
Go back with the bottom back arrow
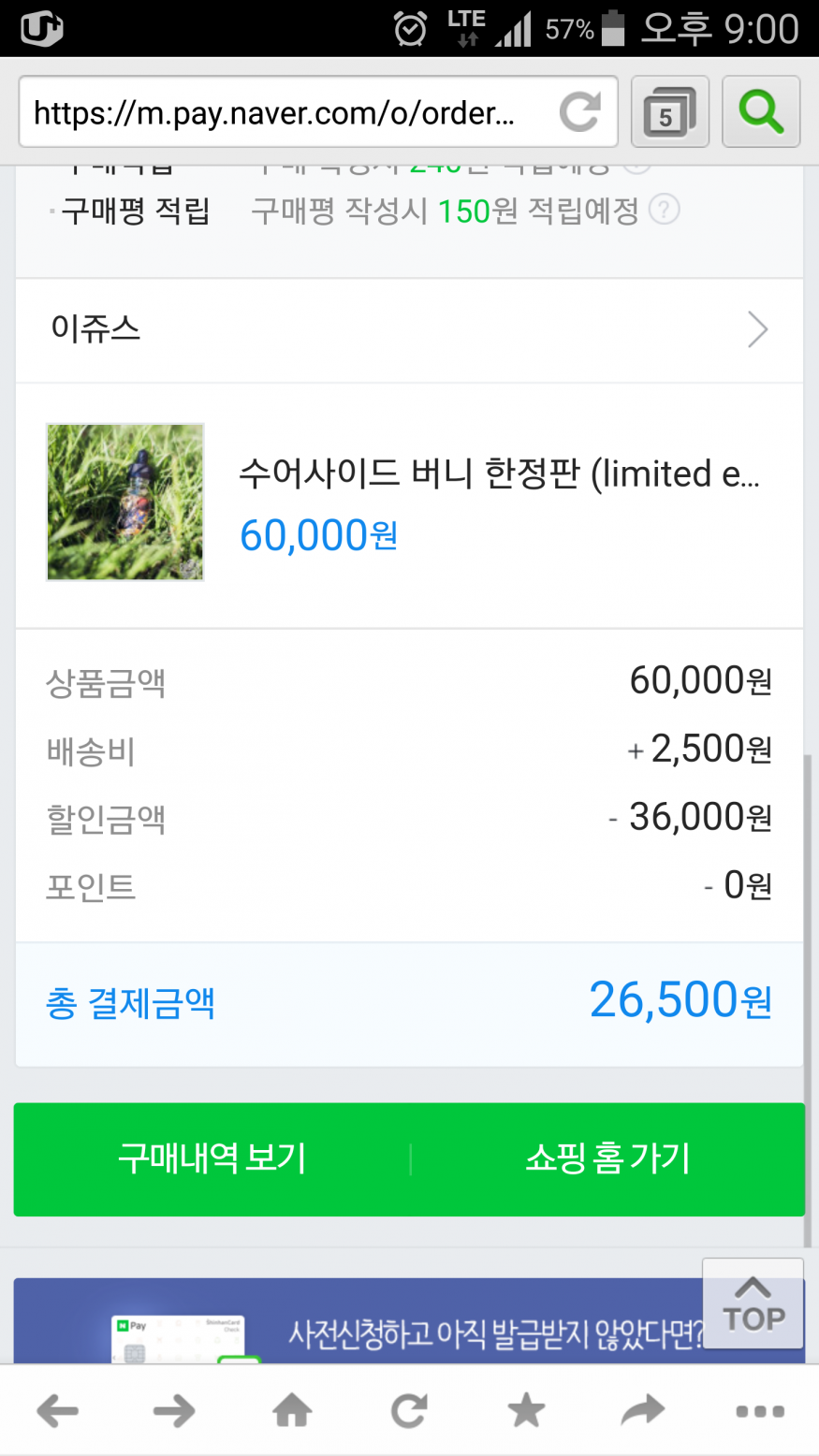tap(58, 1410)
